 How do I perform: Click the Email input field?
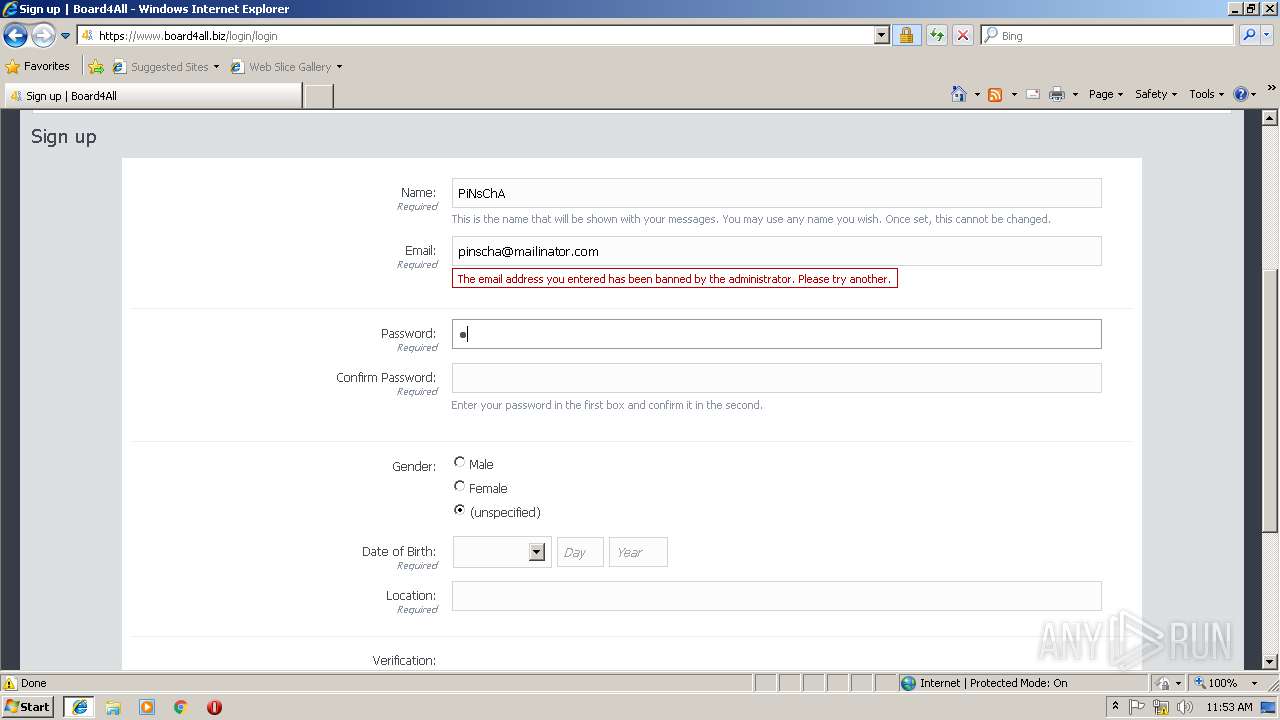pyautogui.click(x=776, y=251)
